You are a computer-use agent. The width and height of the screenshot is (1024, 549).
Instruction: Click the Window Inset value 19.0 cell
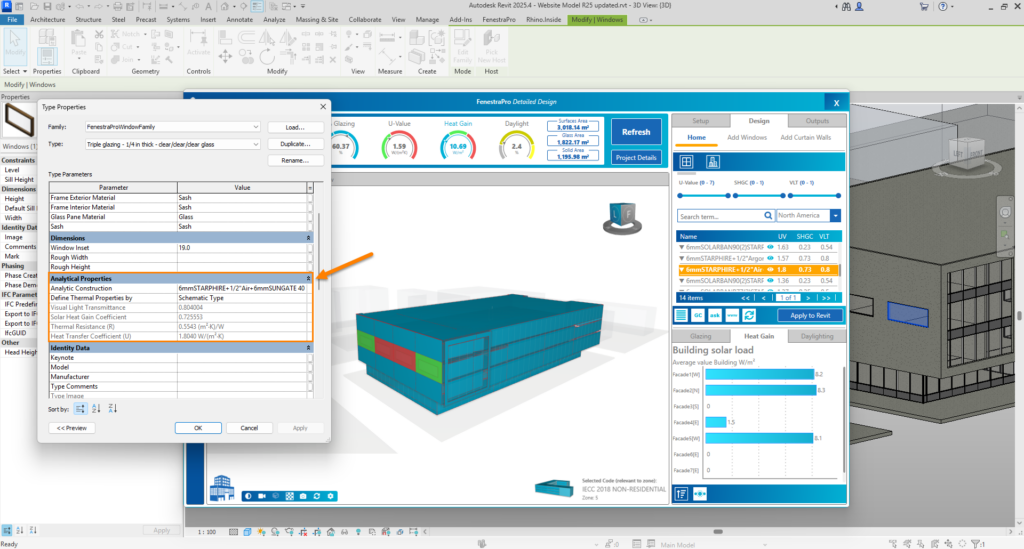[x=242, y=248]
